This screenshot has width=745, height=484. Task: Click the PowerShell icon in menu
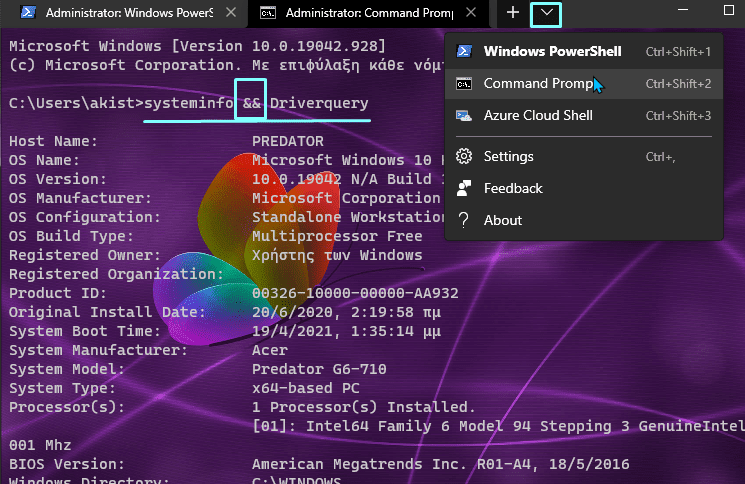[x=464, y=51]
